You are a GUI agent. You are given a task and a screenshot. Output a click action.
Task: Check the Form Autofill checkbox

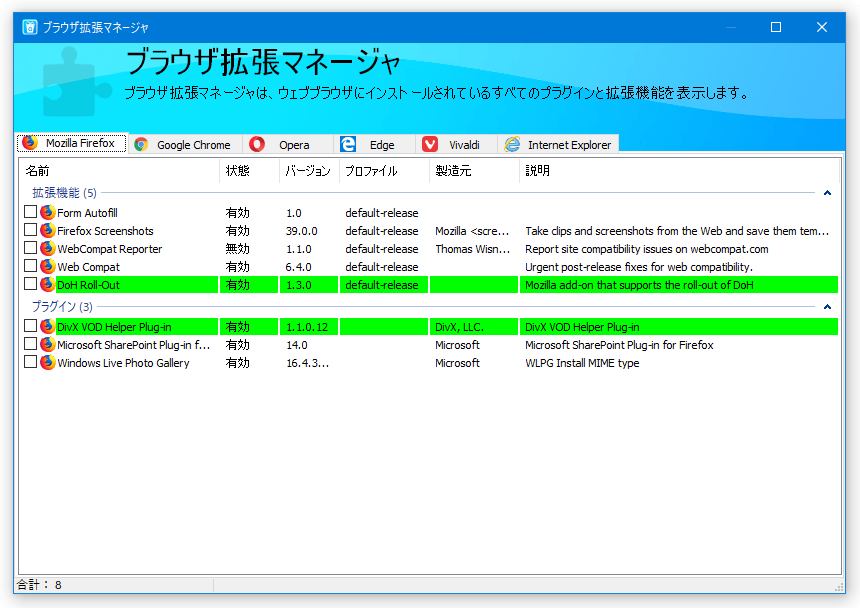(31, 212)
